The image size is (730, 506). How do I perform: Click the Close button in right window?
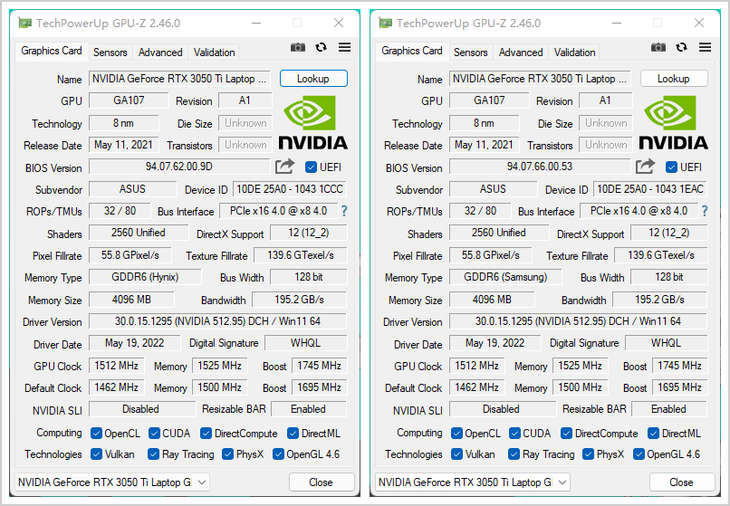pos(681,482)
